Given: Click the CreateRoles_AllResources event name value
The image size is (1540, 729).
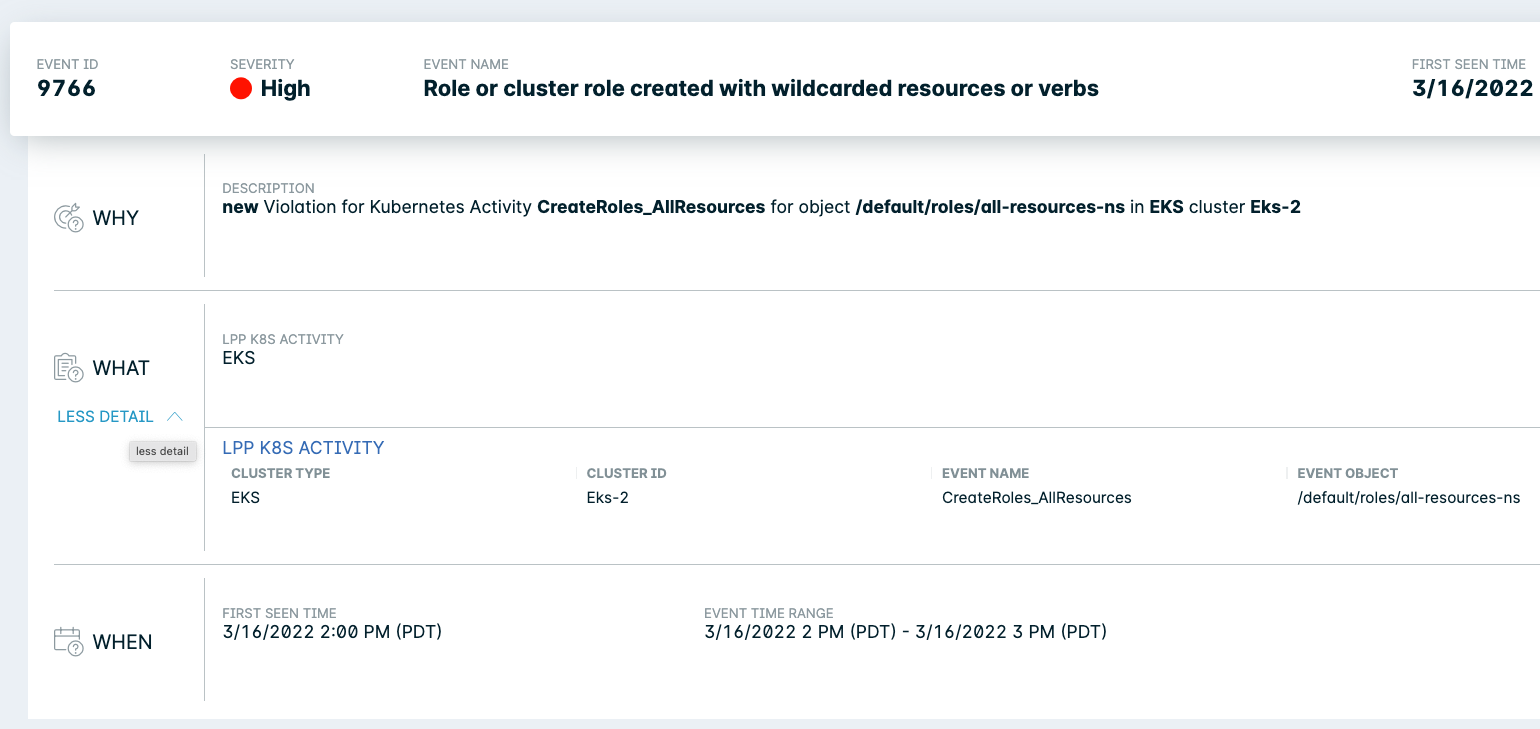Looking at the screenshot, I should (1036, 497).
